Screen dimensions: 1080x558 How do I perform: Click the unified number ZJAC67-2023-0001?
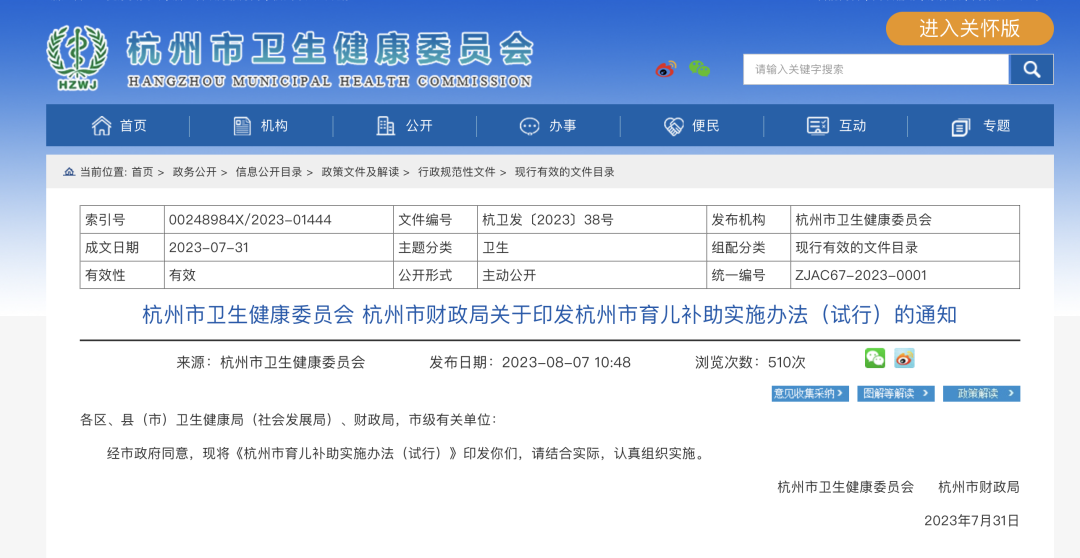tap(861, 275)
